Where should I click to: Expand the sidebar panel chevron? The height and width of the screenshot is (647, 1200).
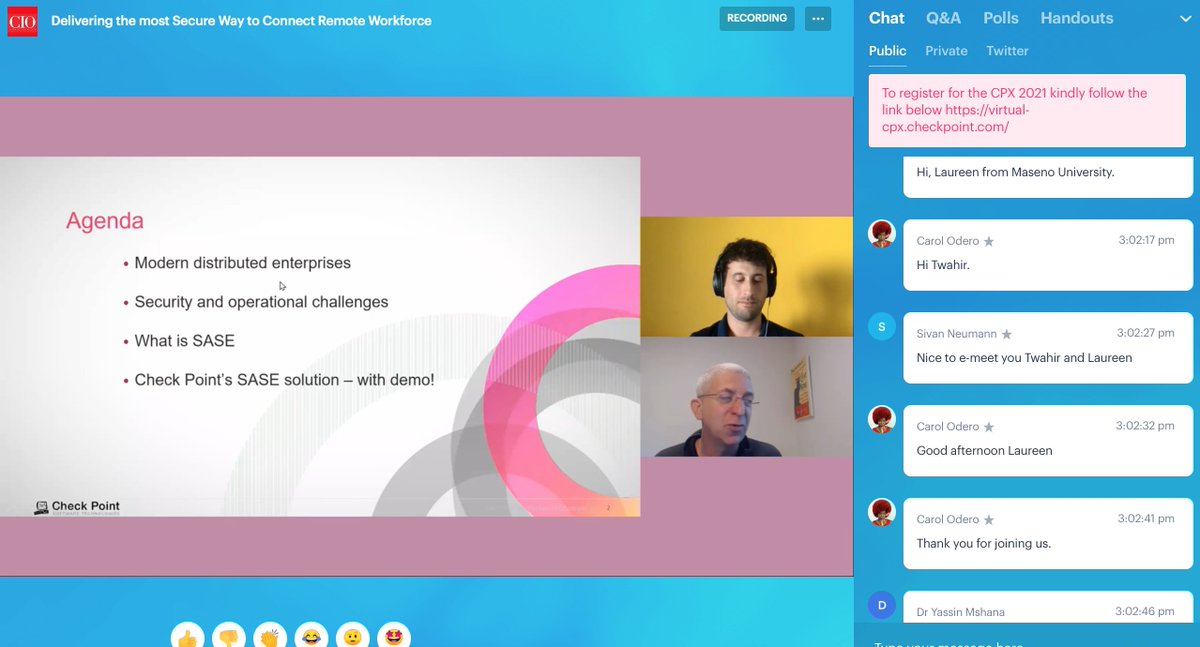[1185, 17]
